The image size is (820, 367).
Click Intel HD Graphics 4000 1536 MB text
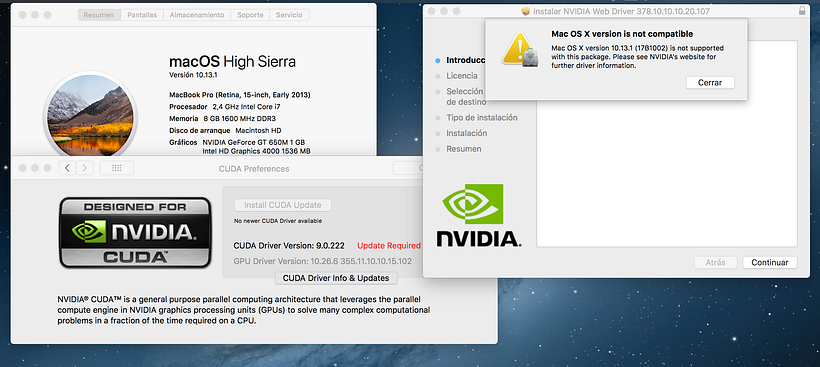tap(256, 151)
